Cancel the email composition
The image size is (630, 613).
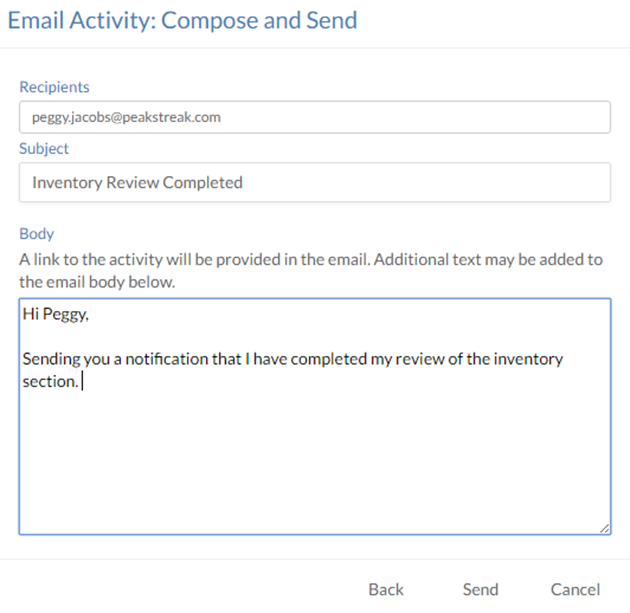[575, 589]
